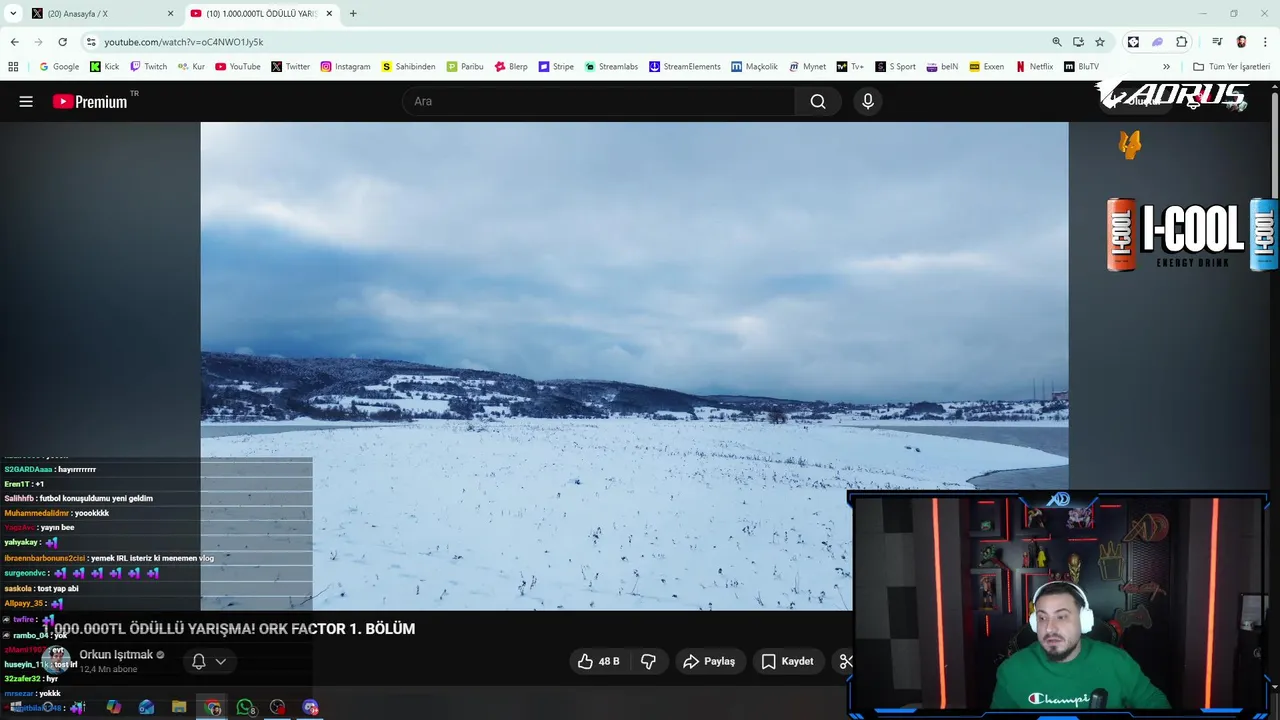Viewport: 1280px width, 720px height.
Task: Open Outlook from the taskbar
Action: (x=146, y=707)
